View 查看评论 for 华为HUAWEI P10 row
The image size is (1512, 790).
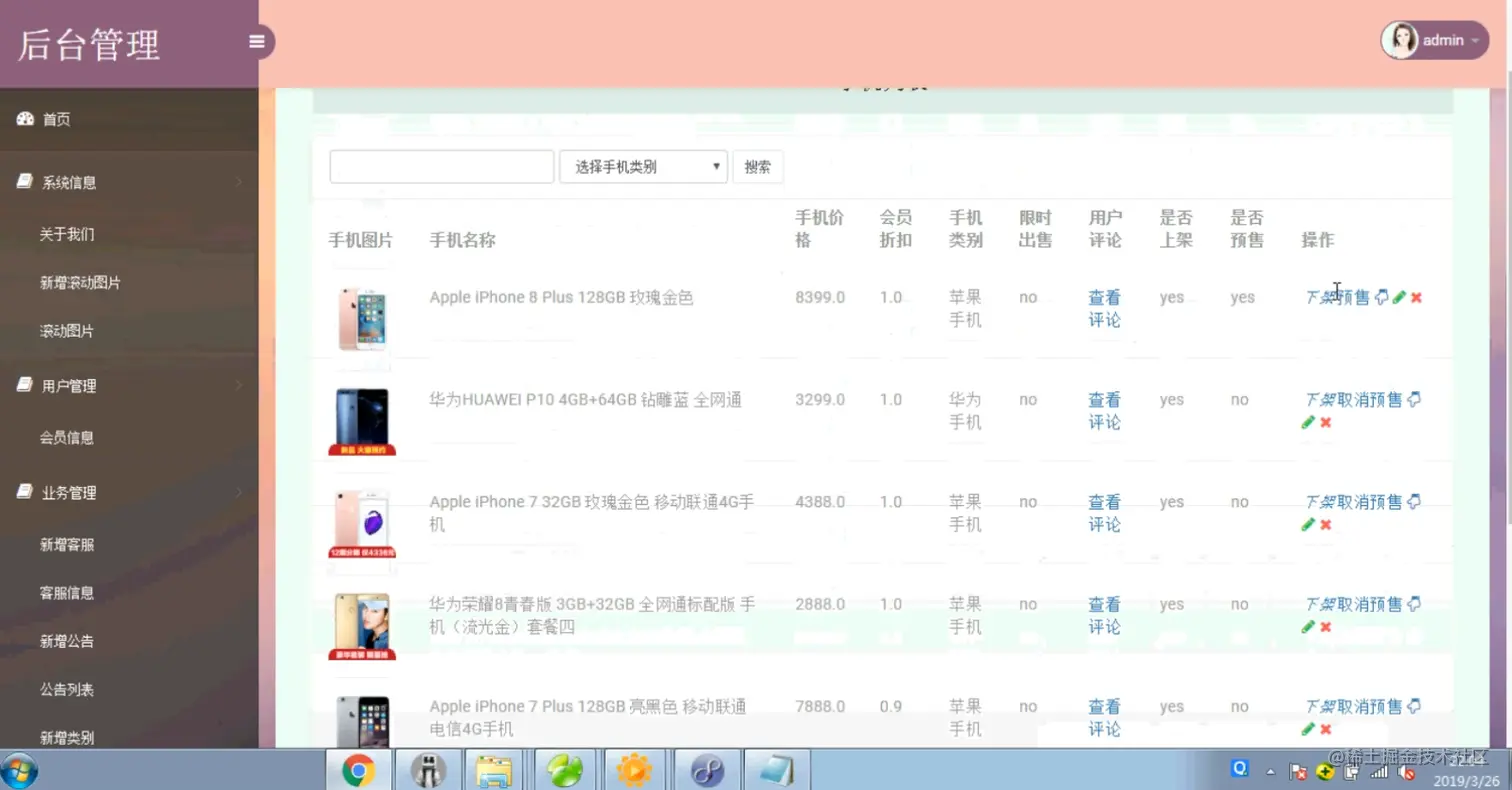pos(1105,411)
